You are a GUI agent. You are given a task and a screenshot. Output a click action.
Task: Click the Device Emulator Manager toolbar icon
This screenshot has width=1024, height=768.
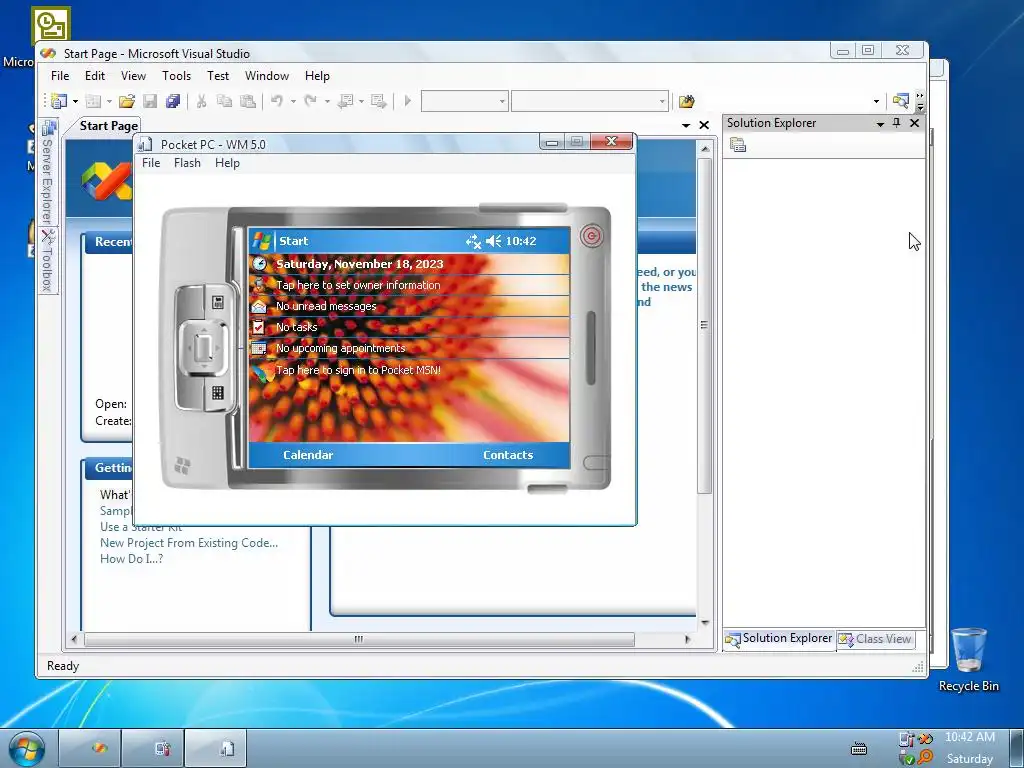tap(901, 101)
